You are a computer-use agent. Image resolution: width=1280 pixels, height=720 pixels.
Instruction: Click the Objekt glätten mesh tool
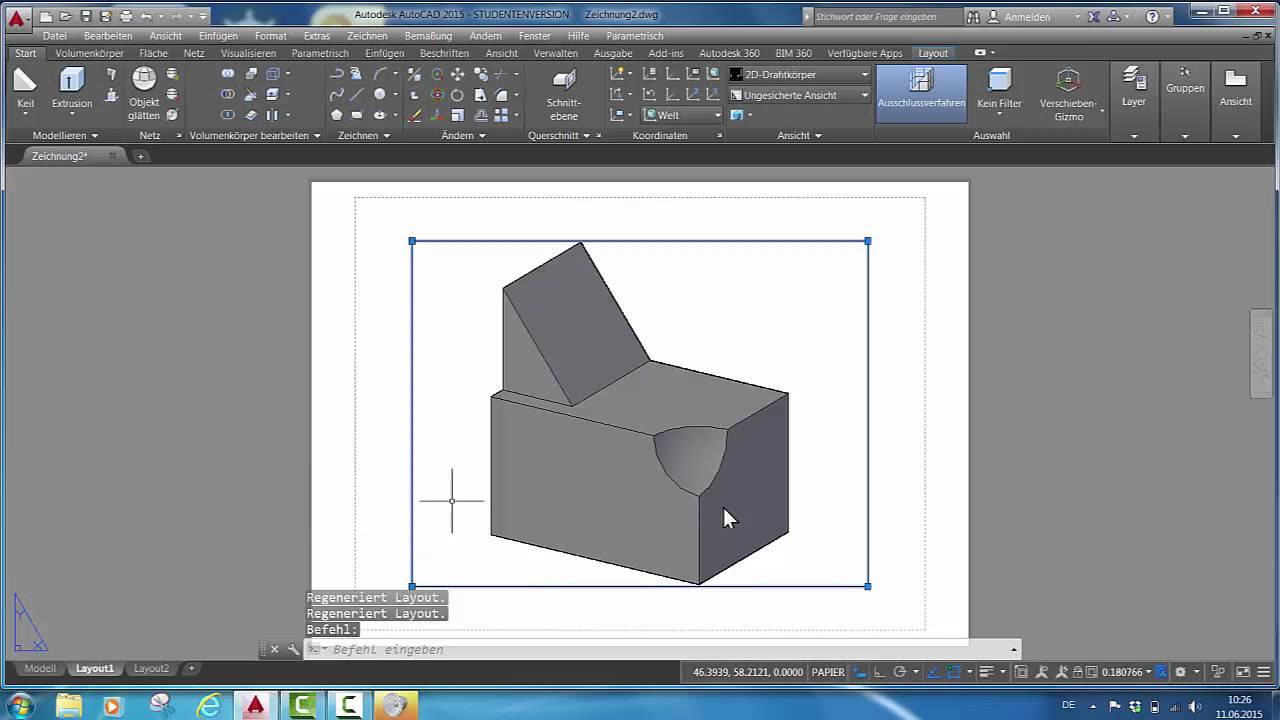coord(144,80)
